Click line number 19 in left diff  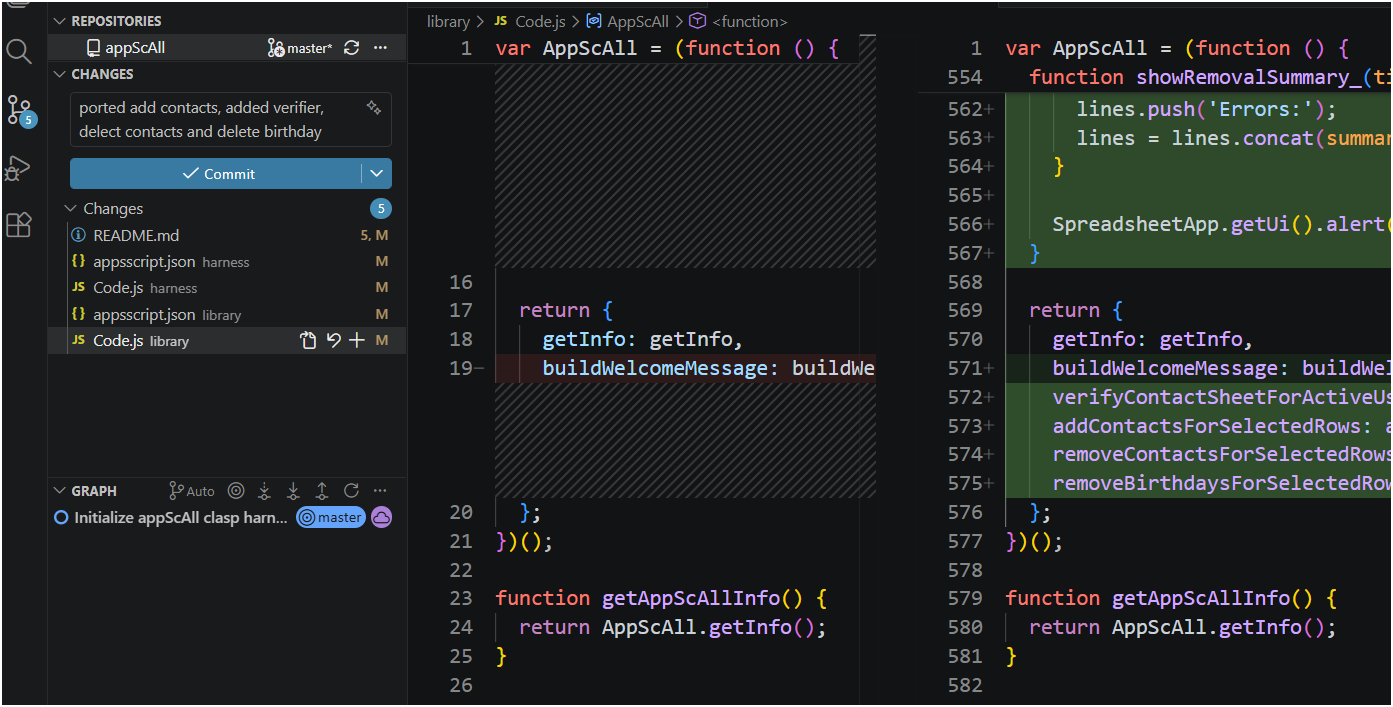pyautogui.click(x=461, y=368)
